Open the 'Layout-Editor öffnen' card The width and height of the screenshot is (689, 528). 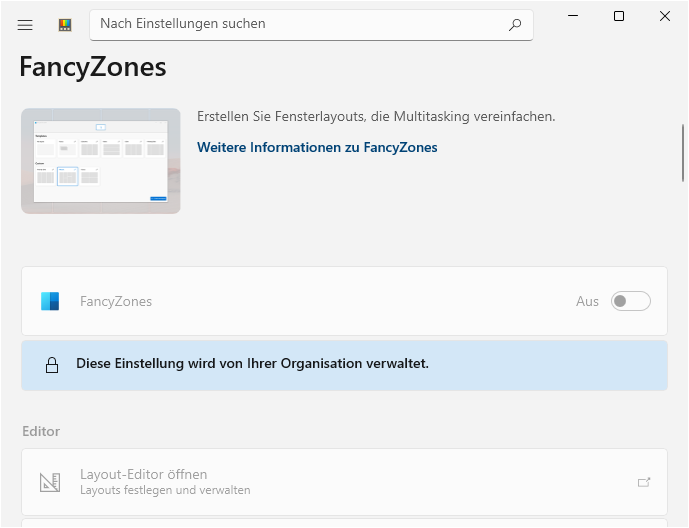[x=344, y=482]
